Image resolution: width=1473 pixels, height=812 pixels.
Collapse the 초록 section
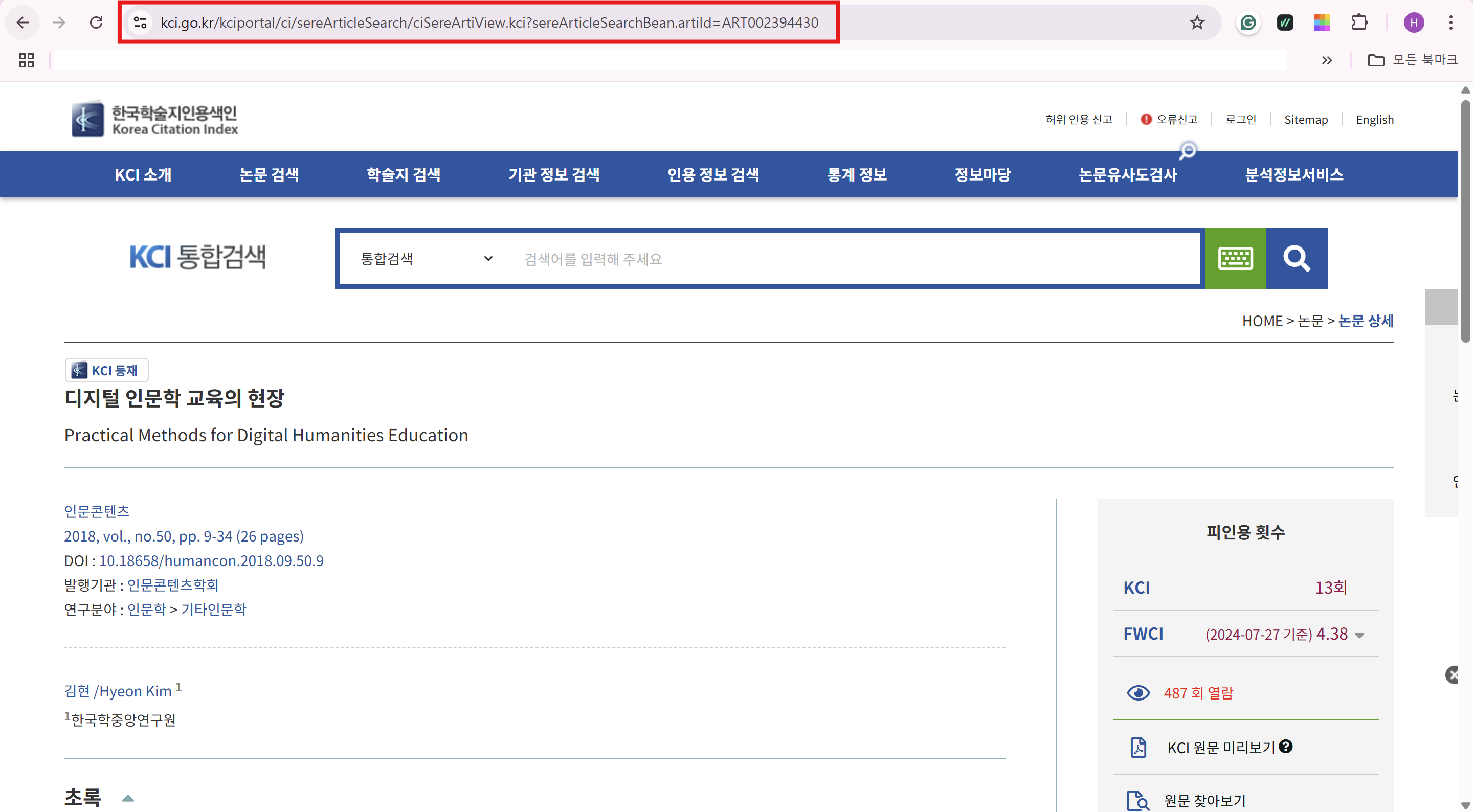pos(128,798)
